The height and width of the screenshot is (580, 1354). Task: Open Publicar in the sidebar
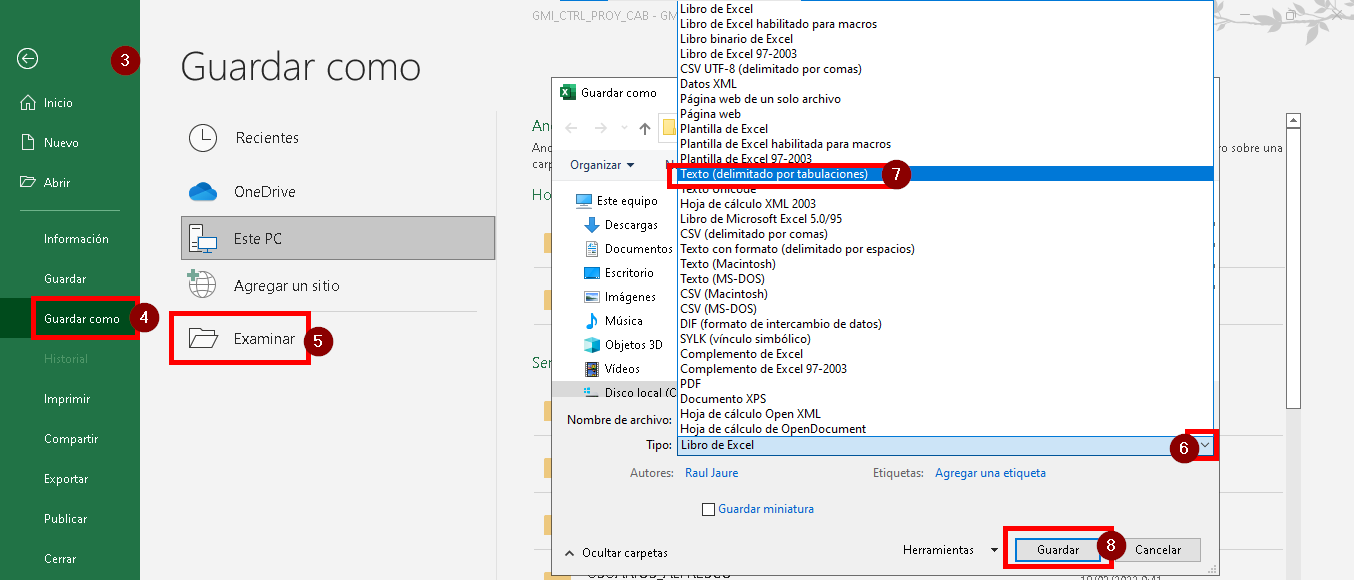click(65, 519)
